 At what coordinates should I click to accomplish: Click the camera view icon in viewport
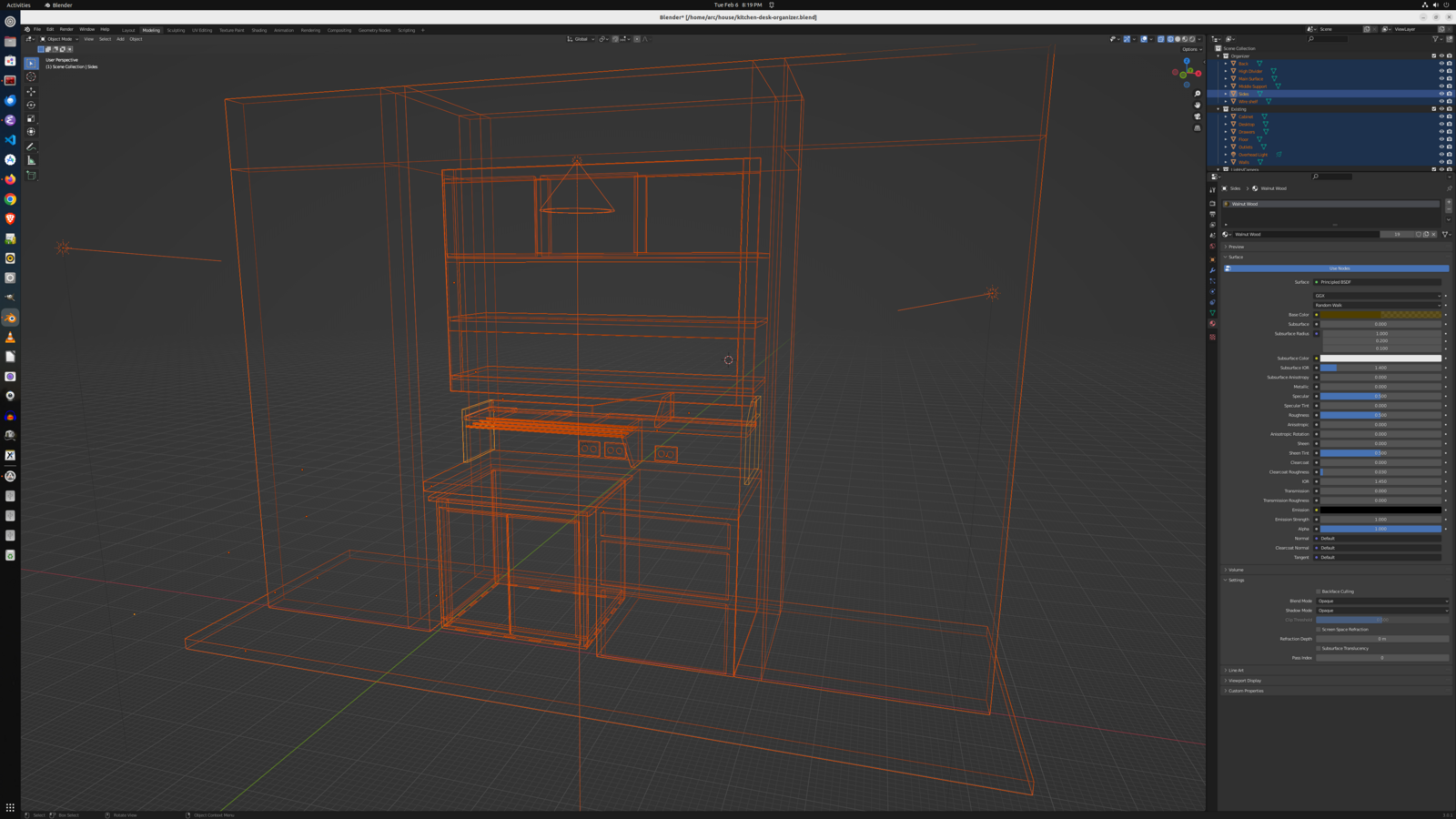click(x=1198, y=116)
